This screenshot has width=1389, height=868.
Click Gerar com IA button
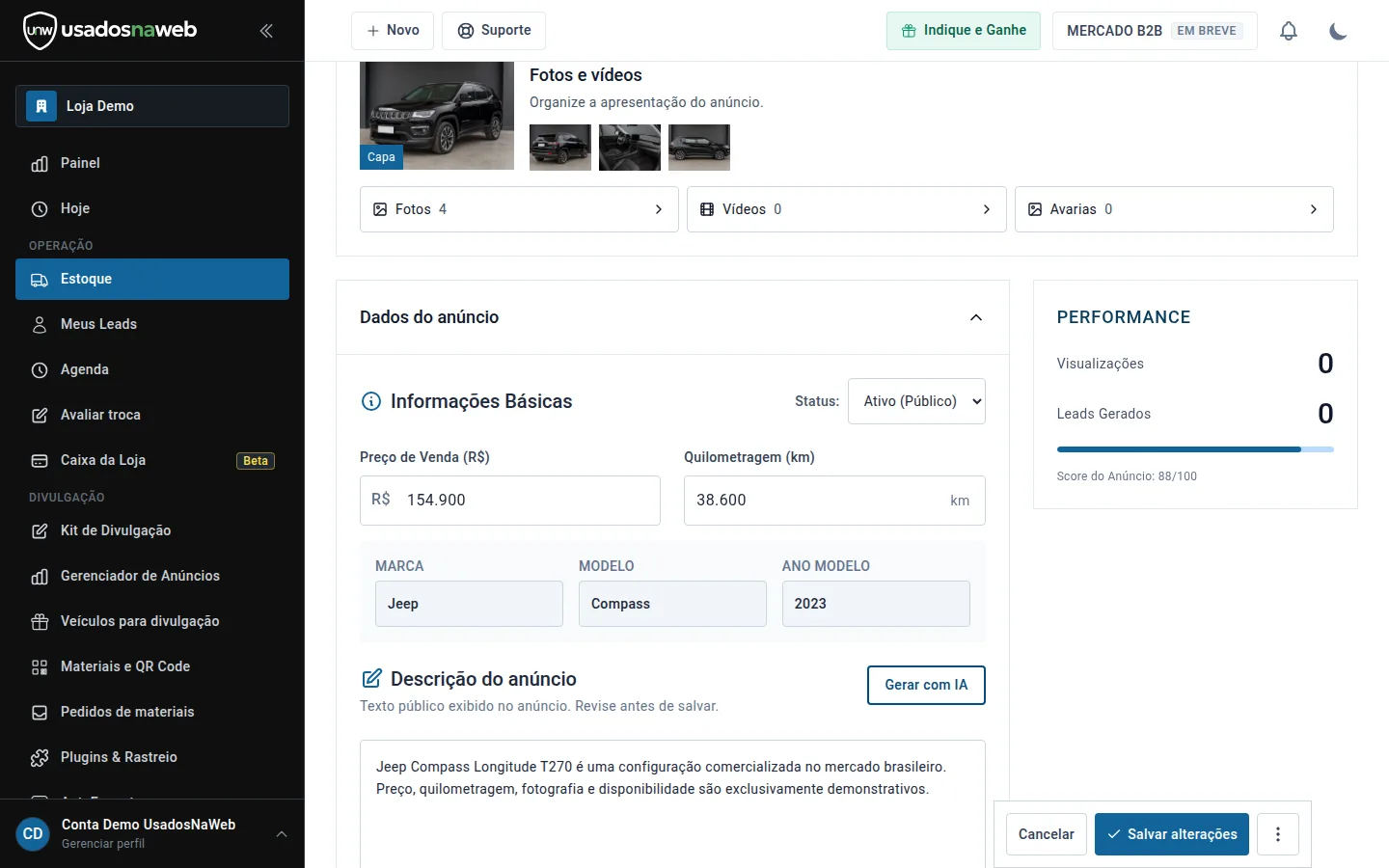926,685
